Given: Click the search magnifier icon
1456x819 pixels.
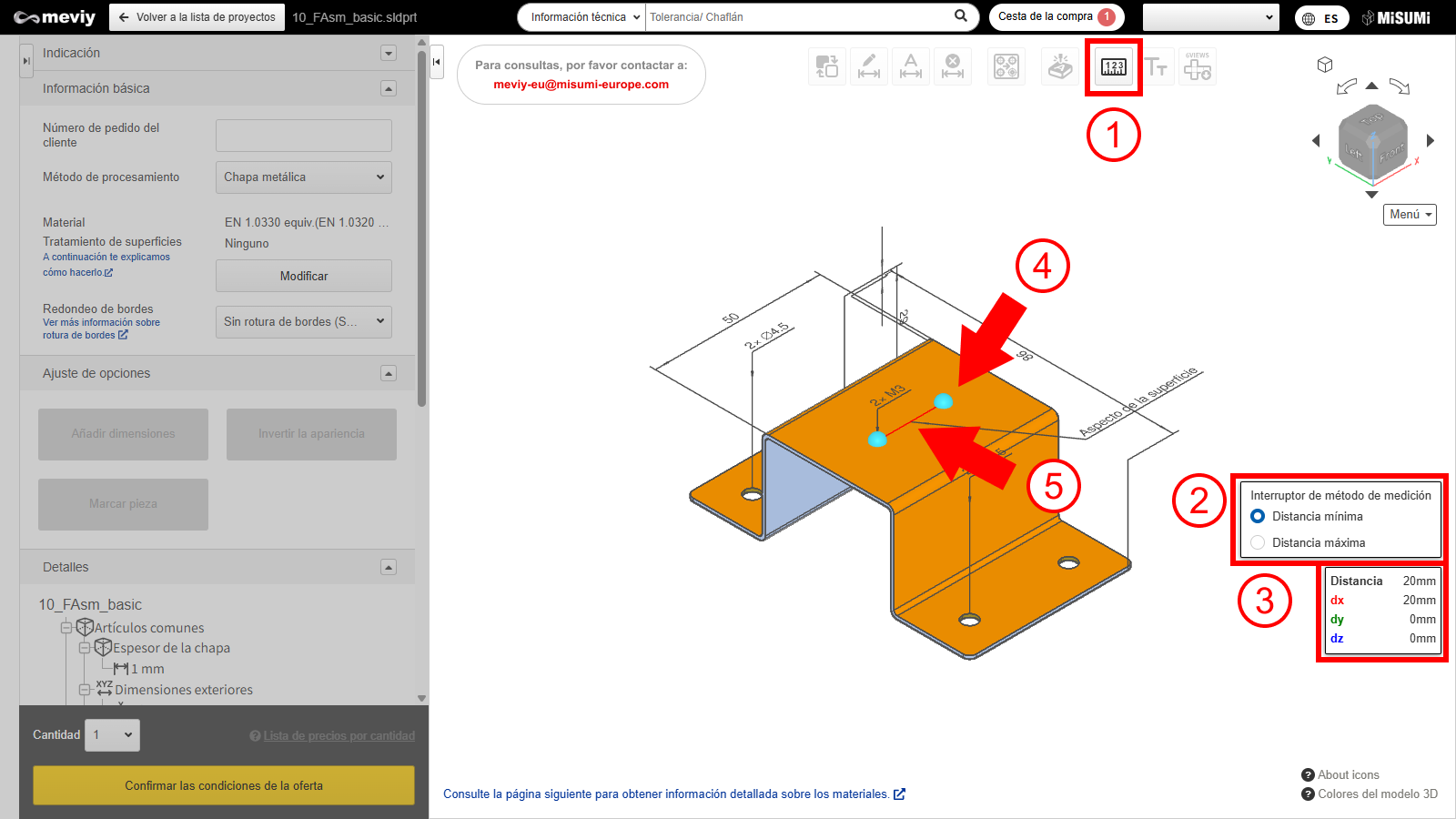Looking at the screenshot, I should (x=961, y=16).
